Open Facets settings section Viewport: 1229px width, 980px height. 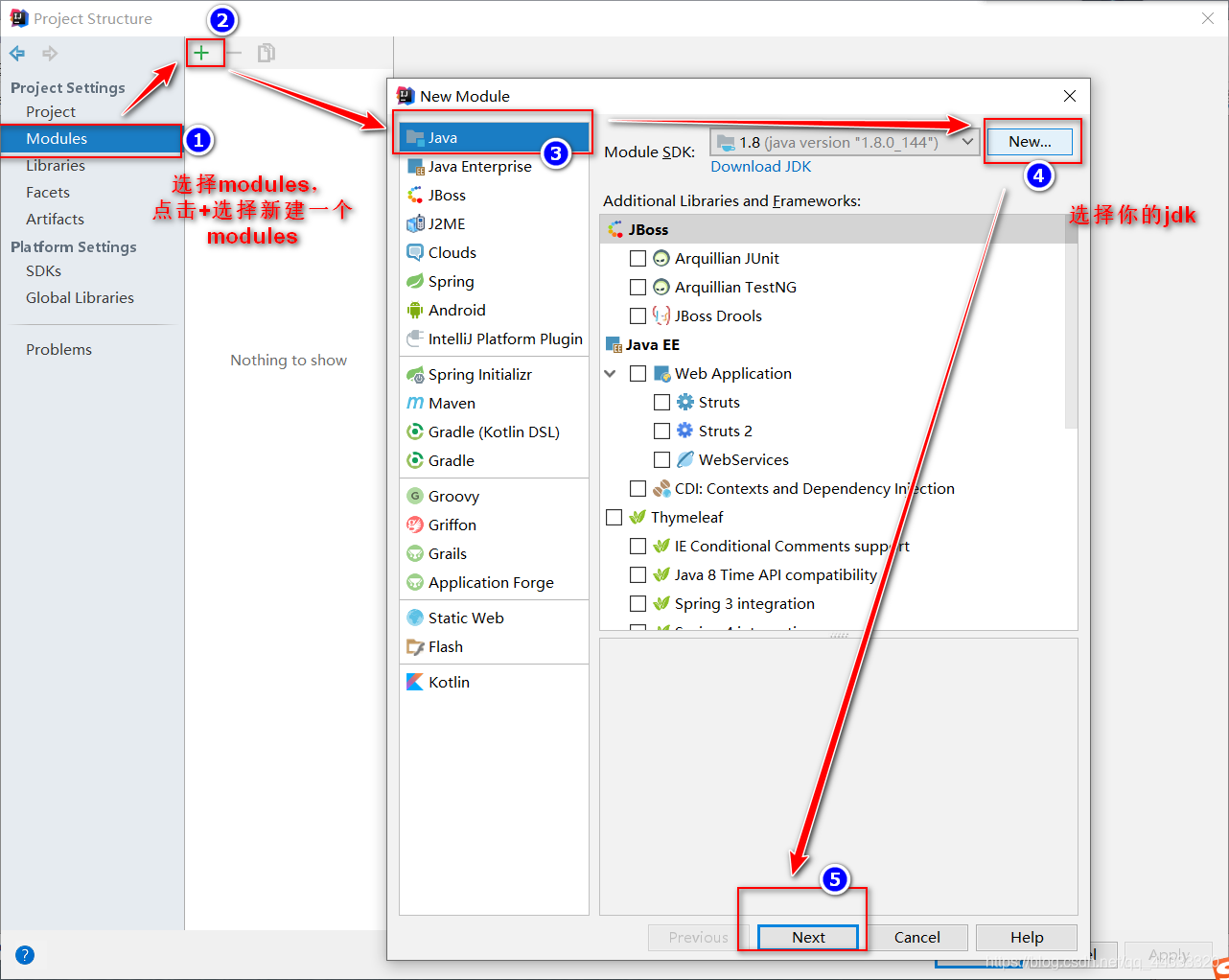[x=48, y=193]
